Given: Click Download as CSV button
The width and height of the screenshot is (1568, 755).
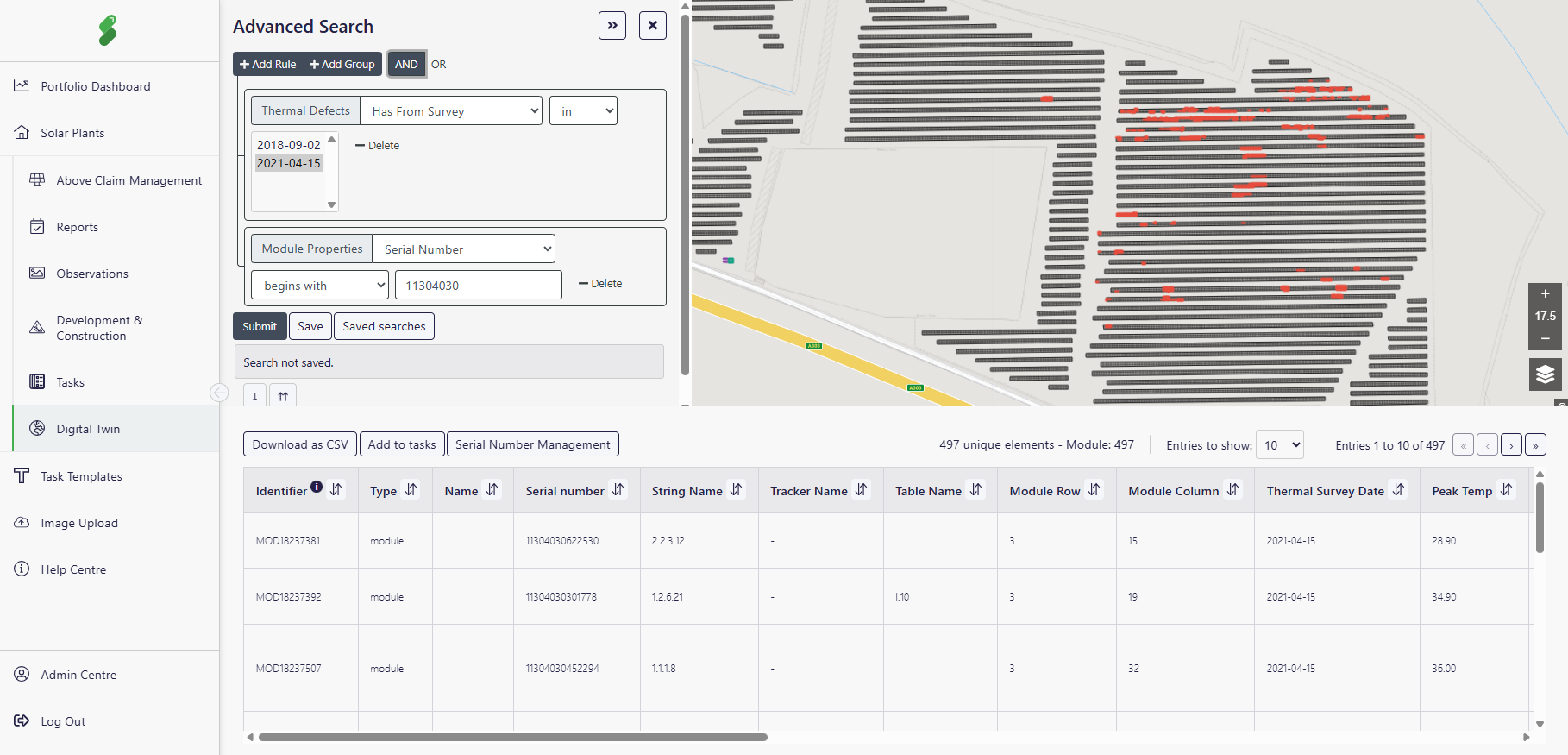Looking at the screenshot, I should (x=300, y=444).
